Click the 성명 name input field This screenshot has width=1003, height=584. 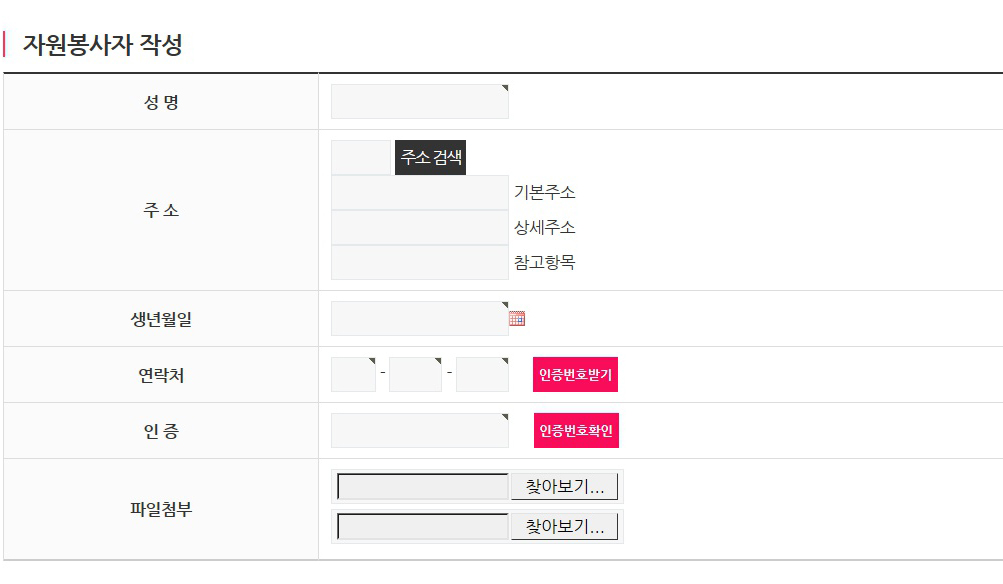pos(420,102)
